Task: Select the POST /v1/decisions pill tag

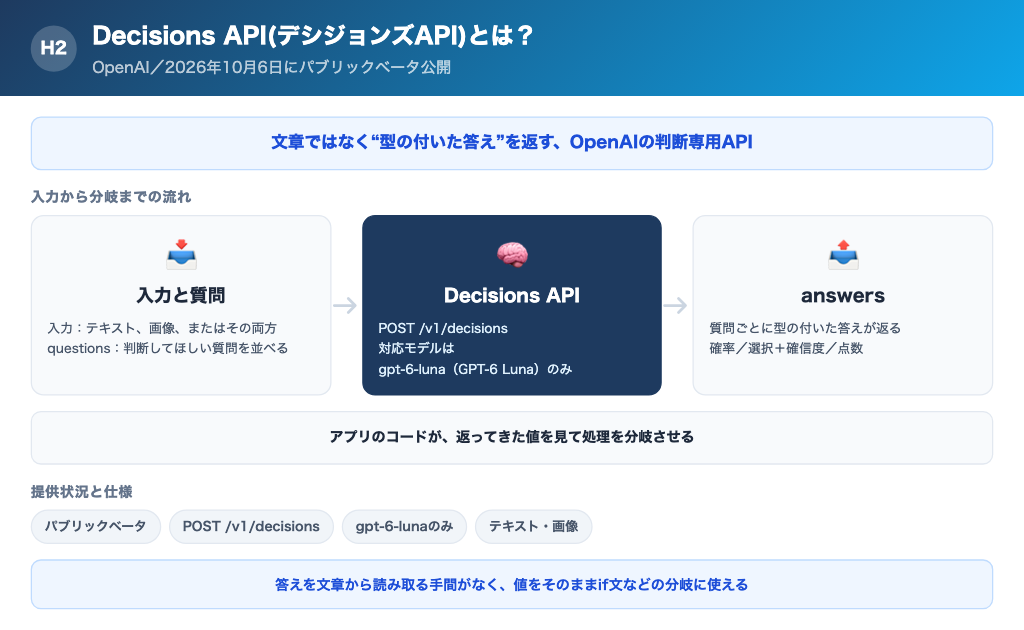Action: tap(251, 526)
